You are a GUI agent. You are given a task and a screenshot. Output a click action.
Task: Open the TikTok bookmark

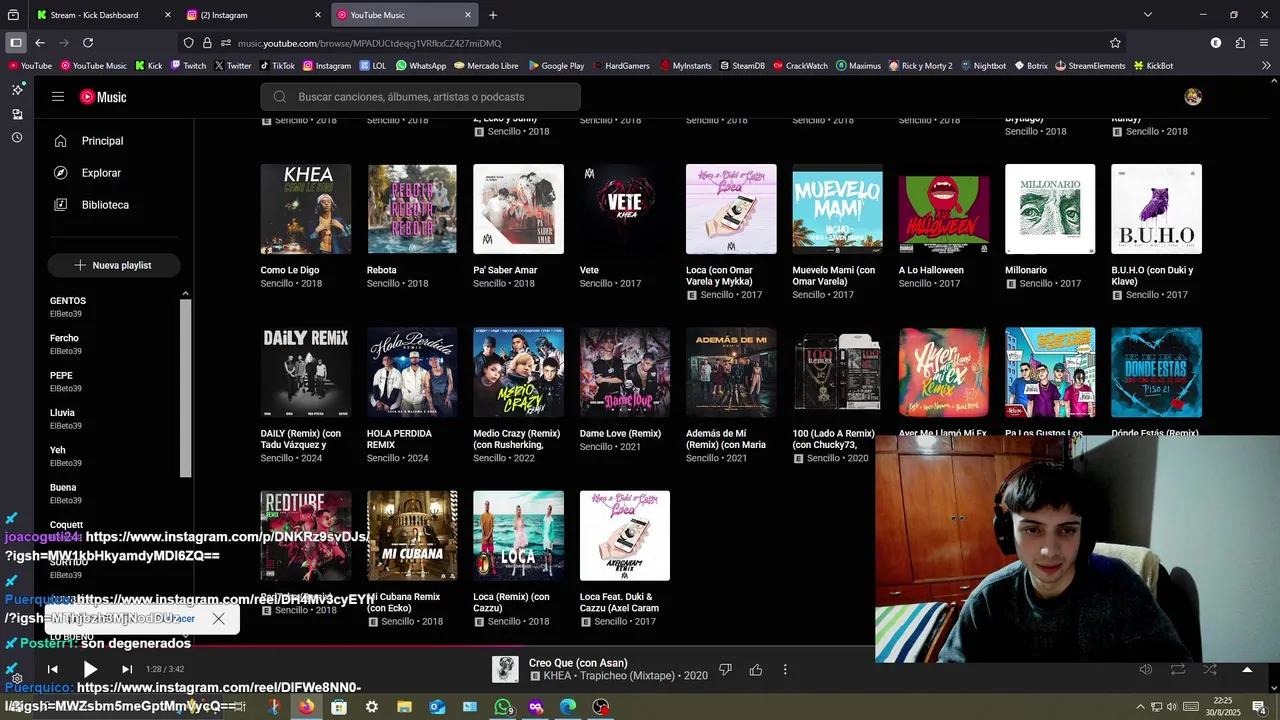[277, 66]
